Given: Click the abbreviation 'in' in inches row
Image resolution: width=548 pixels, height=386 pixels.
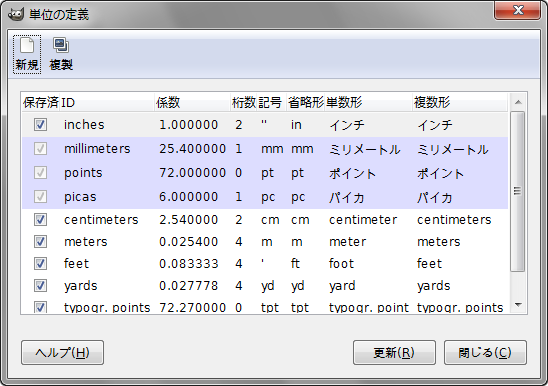Looking at the screenshot, I should (x=296, y=124).
